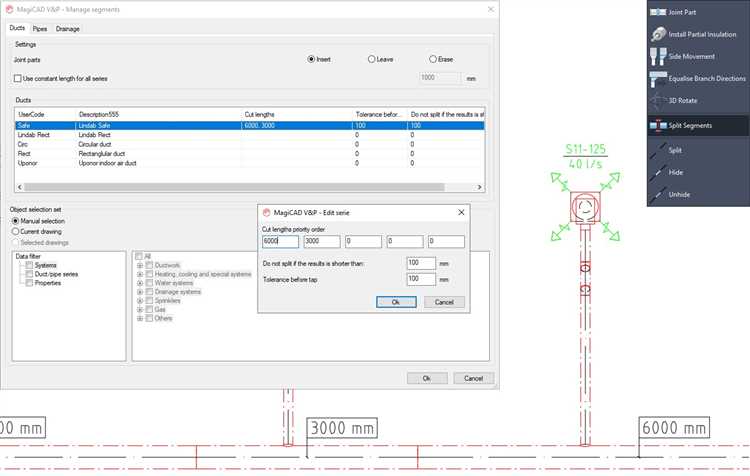Click Cancel in the Manage segments dialog

pos(473,378)
